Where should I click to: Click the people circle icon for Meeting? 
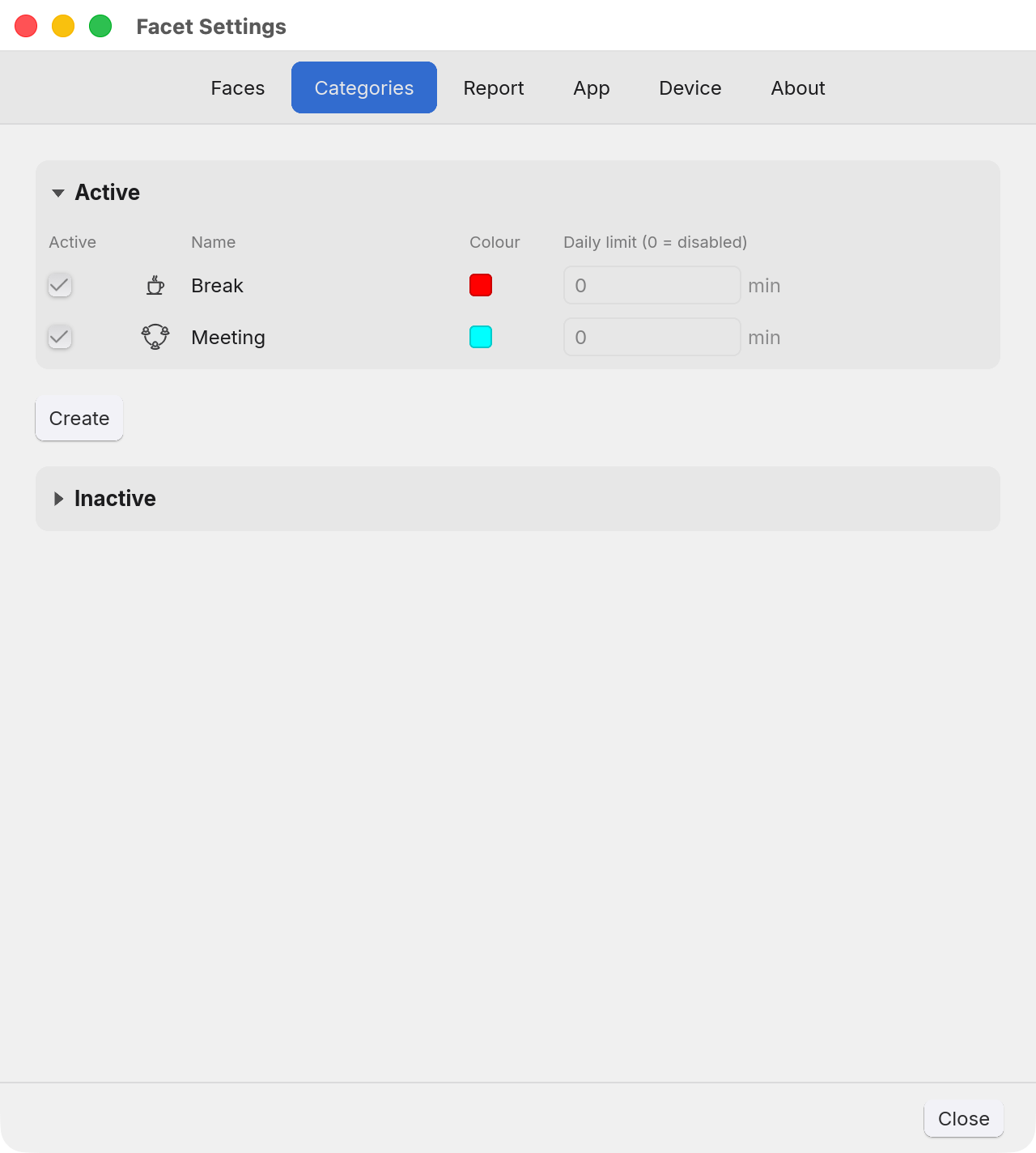click(x=155, y=337)
